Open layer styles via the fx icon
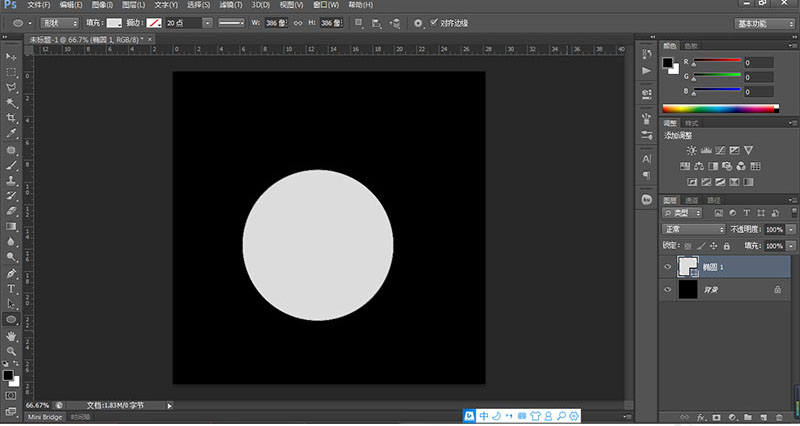 pos(702,416)
